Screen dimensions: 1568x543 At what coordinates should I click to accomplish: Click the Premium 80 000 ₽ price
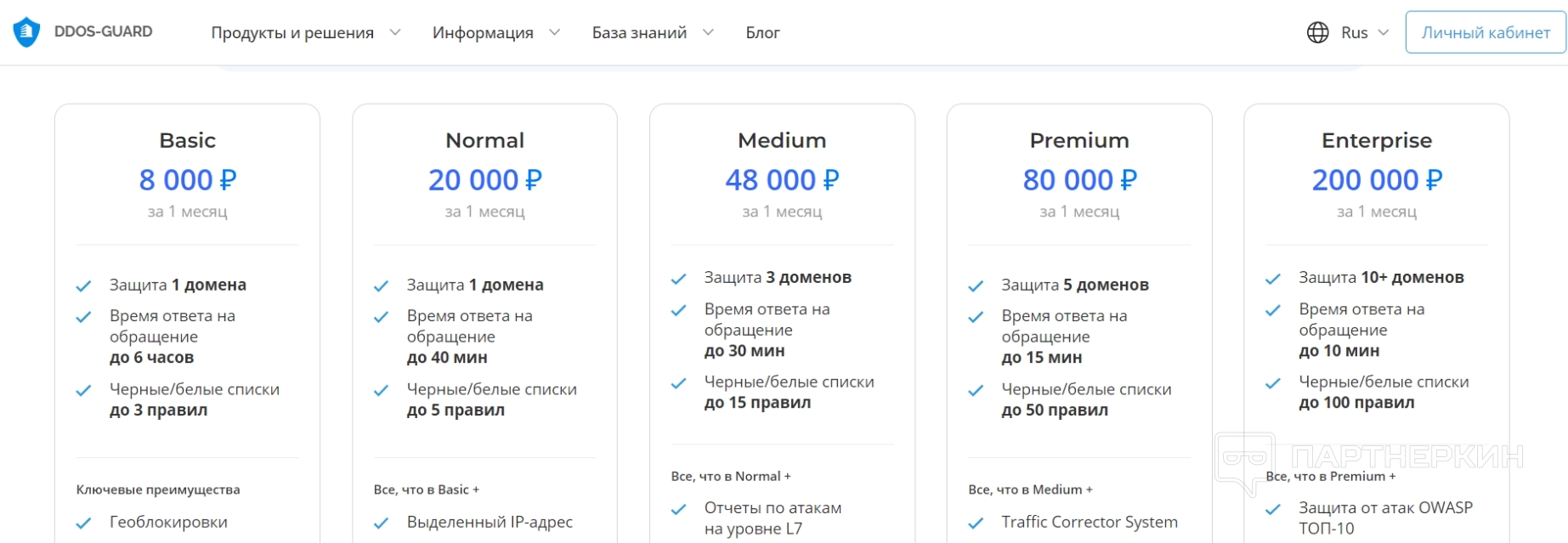tap(1079, 180)
